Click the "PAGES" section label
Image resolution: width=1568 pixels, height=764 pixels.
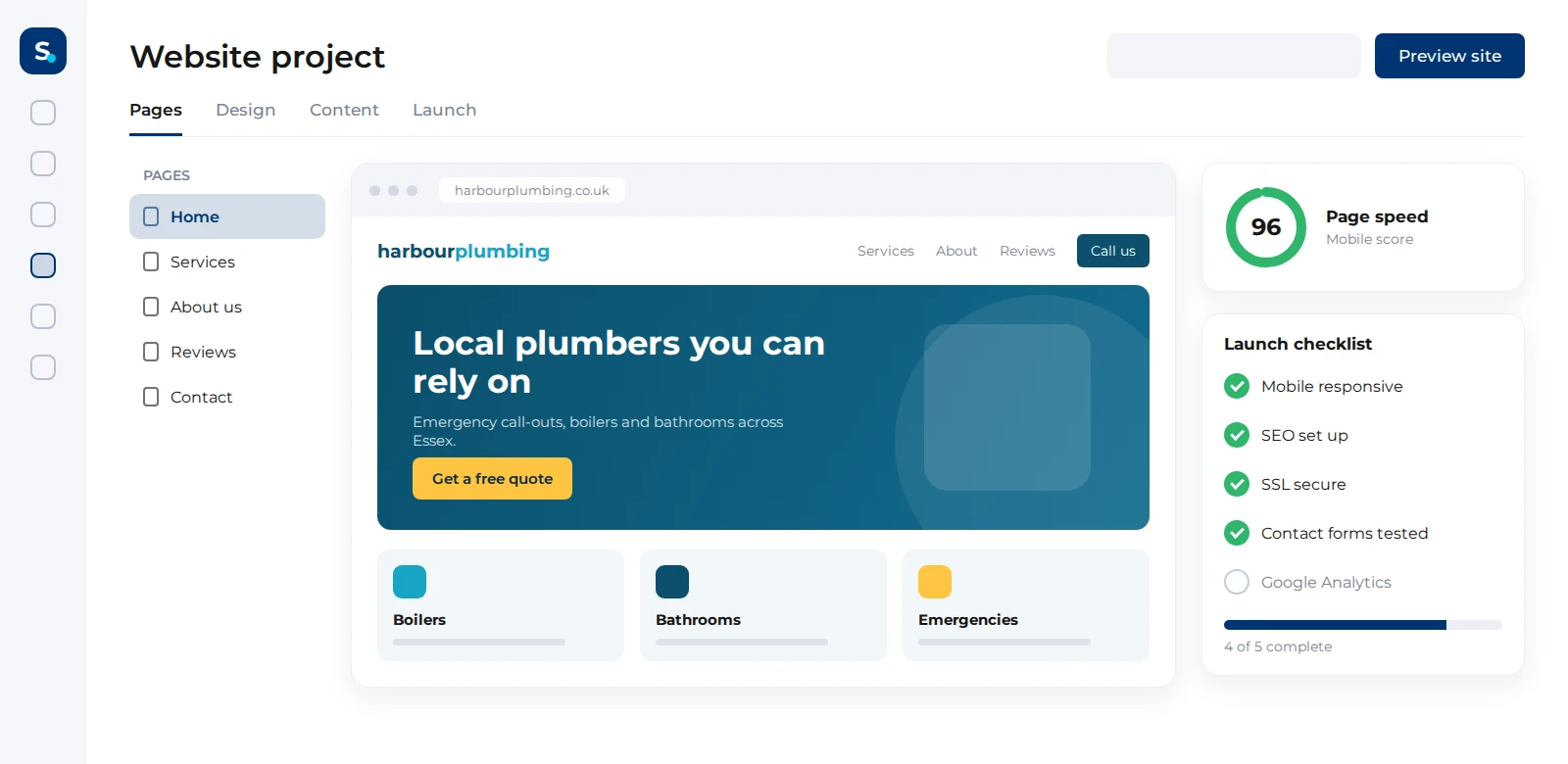click(x=167, y=175)
